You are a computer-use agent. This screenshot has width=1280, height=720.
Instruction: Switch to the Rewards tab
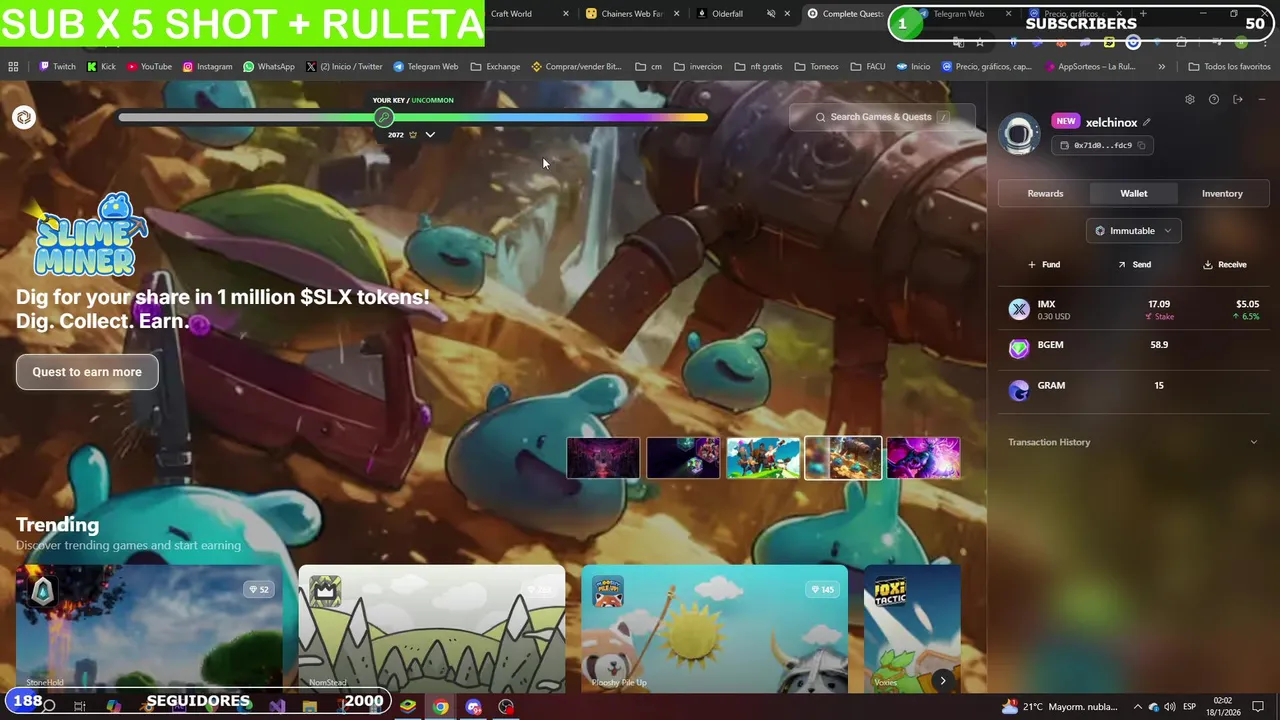coord(1045,194)
